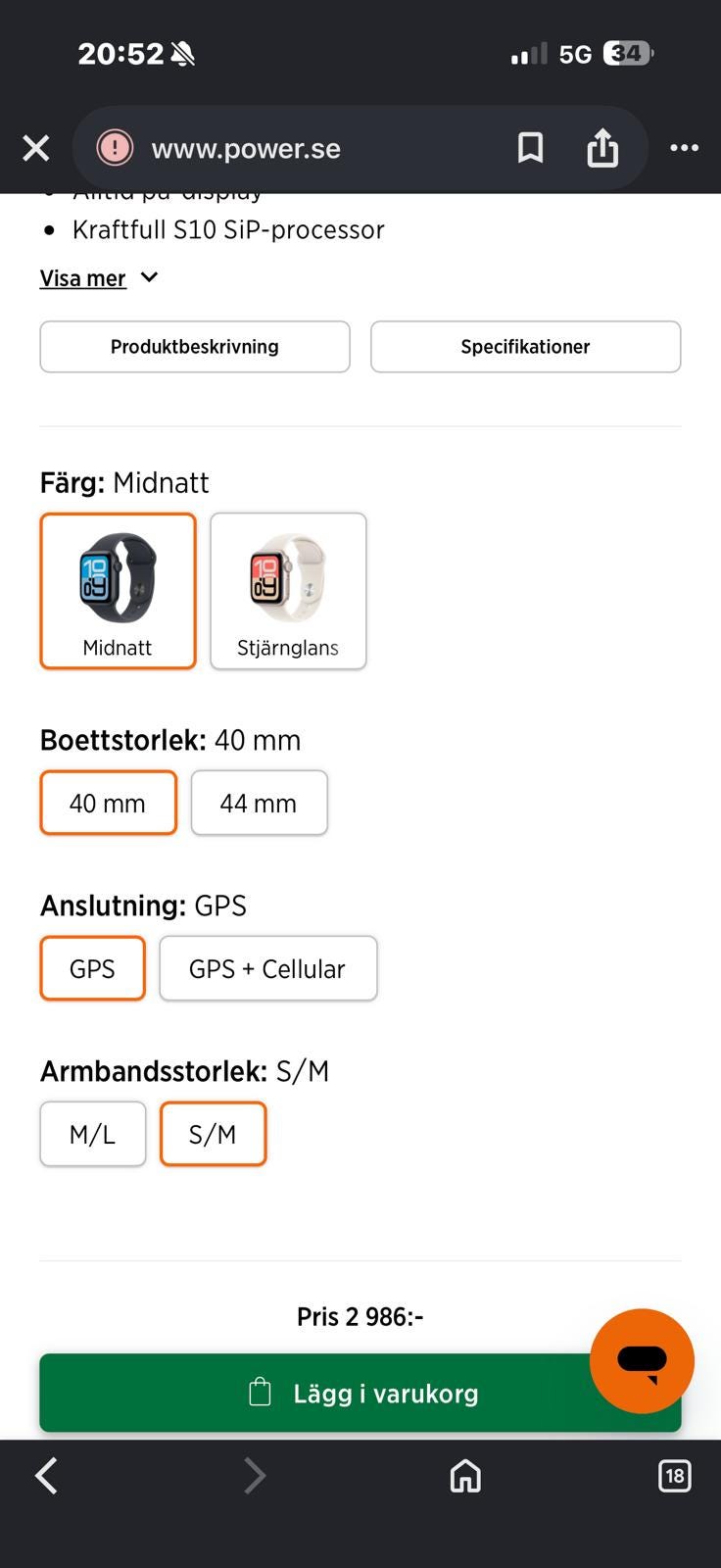Go to the browser home icon
Image resolution: width=721 pixels, height=1568 pixels.
465,1475
